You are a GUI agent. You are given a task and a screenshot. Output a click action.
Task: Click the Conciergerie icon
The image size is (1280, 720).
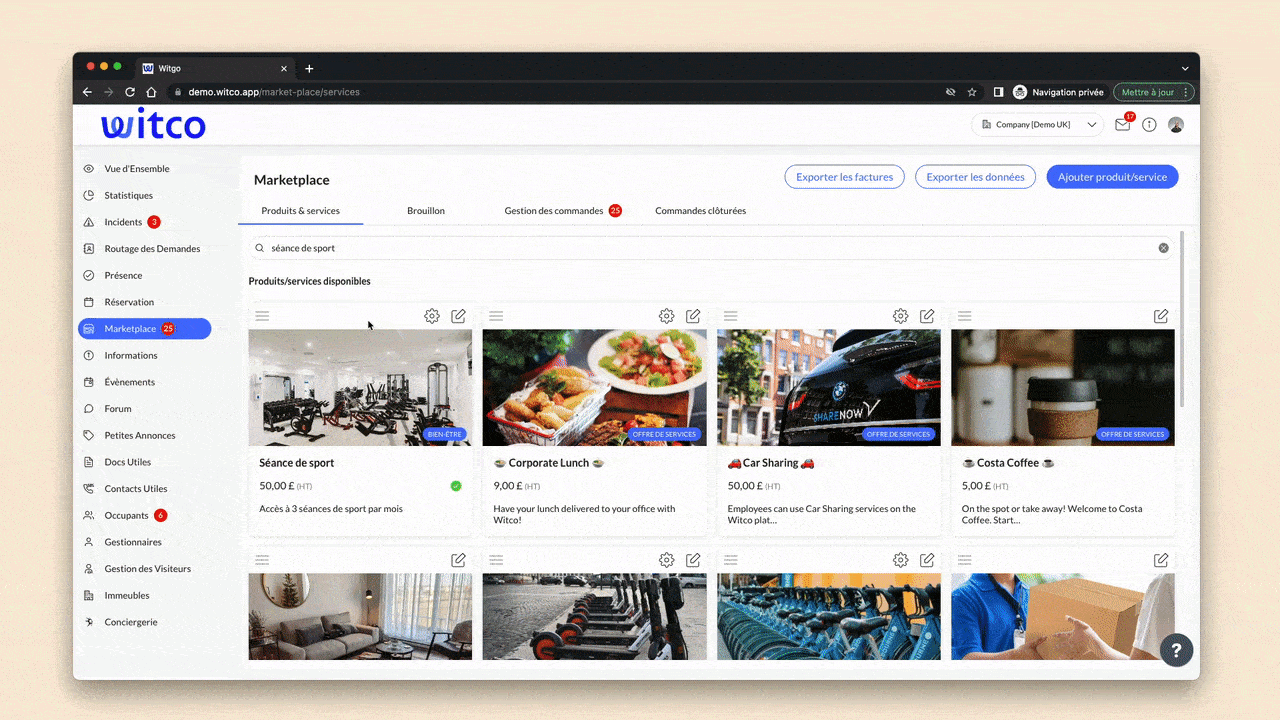(89, 622)
